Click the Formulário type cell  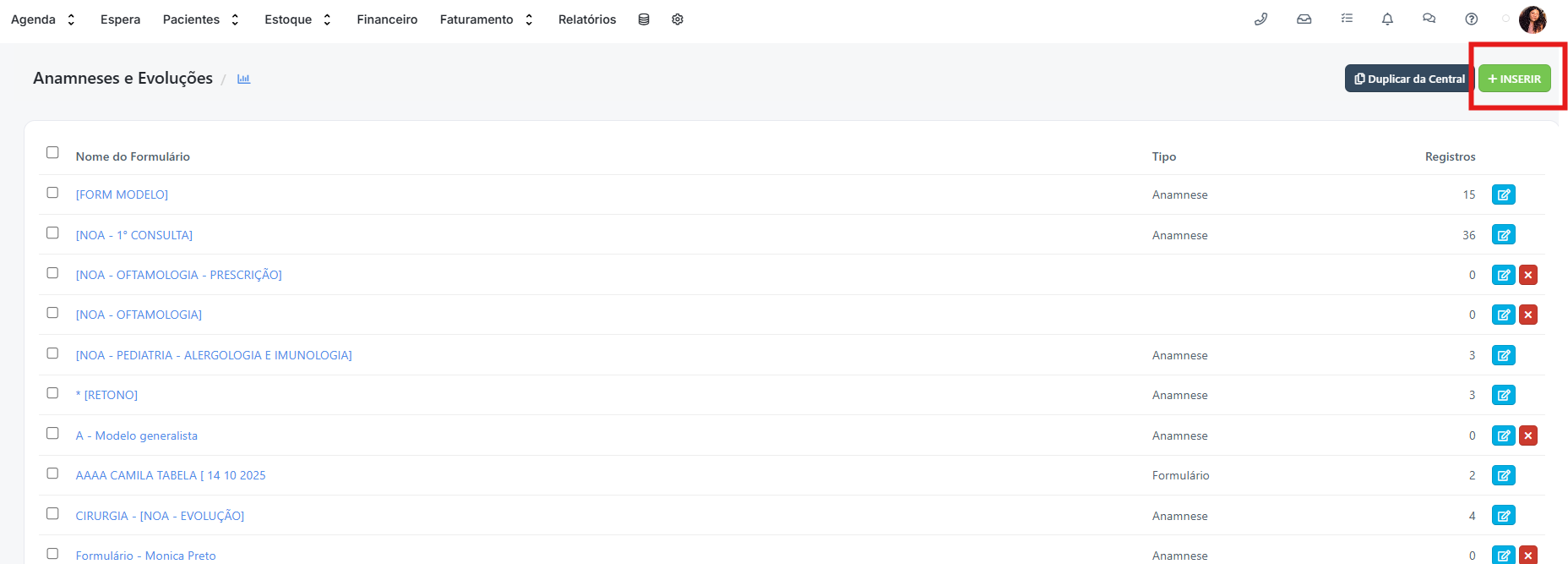(x=1181, y=475)
